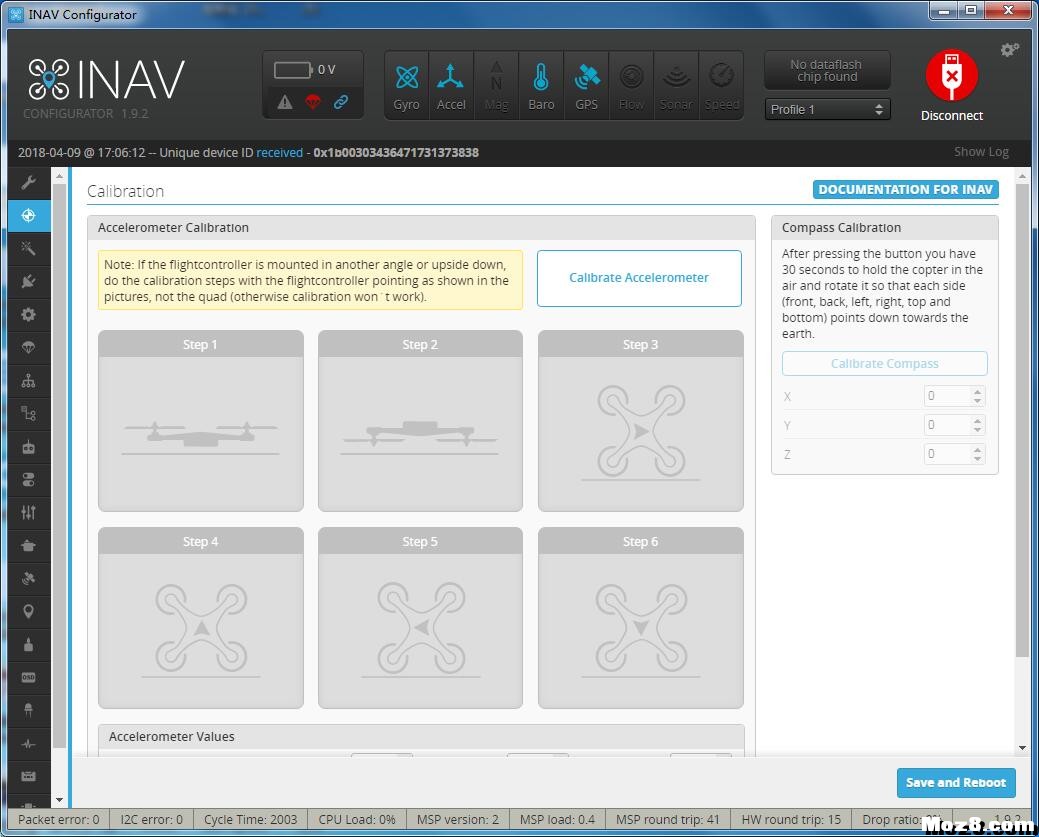
Task: Click the MSP round trip: 41 entry
Action: click(x=667, y=819)
